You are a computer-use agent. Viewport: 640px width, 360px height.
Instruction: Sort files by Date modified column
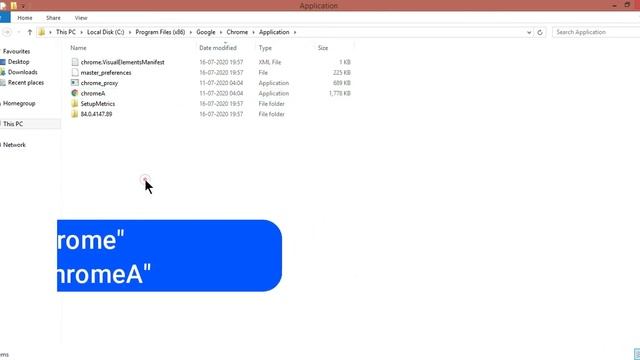click(218, 48)
